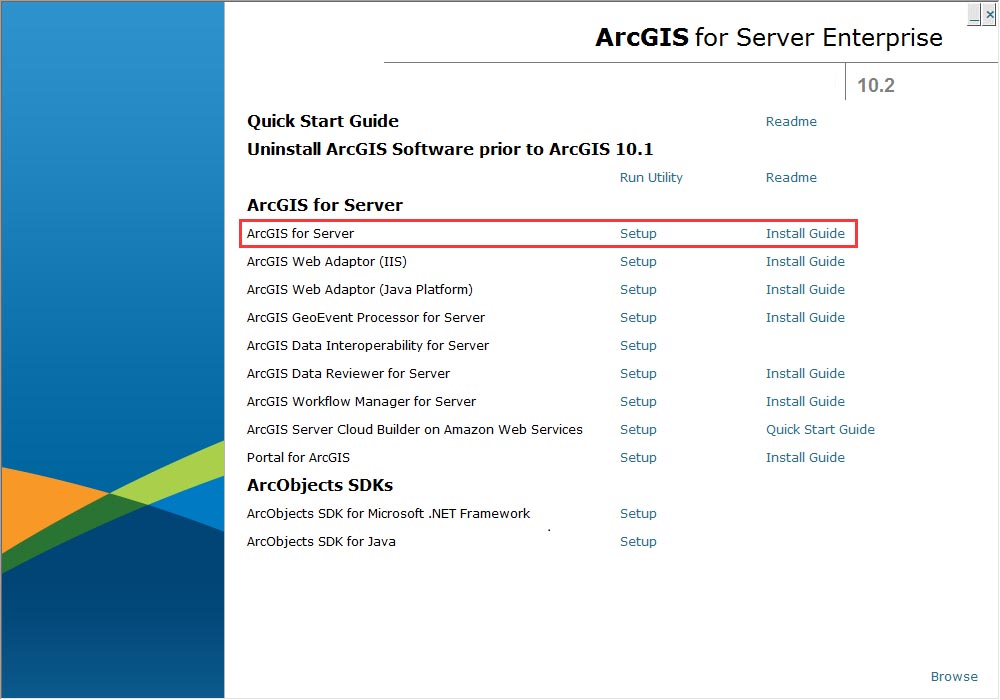
Task: Open Install Guide for ArcGIS for Server
Action: (805, 233)
